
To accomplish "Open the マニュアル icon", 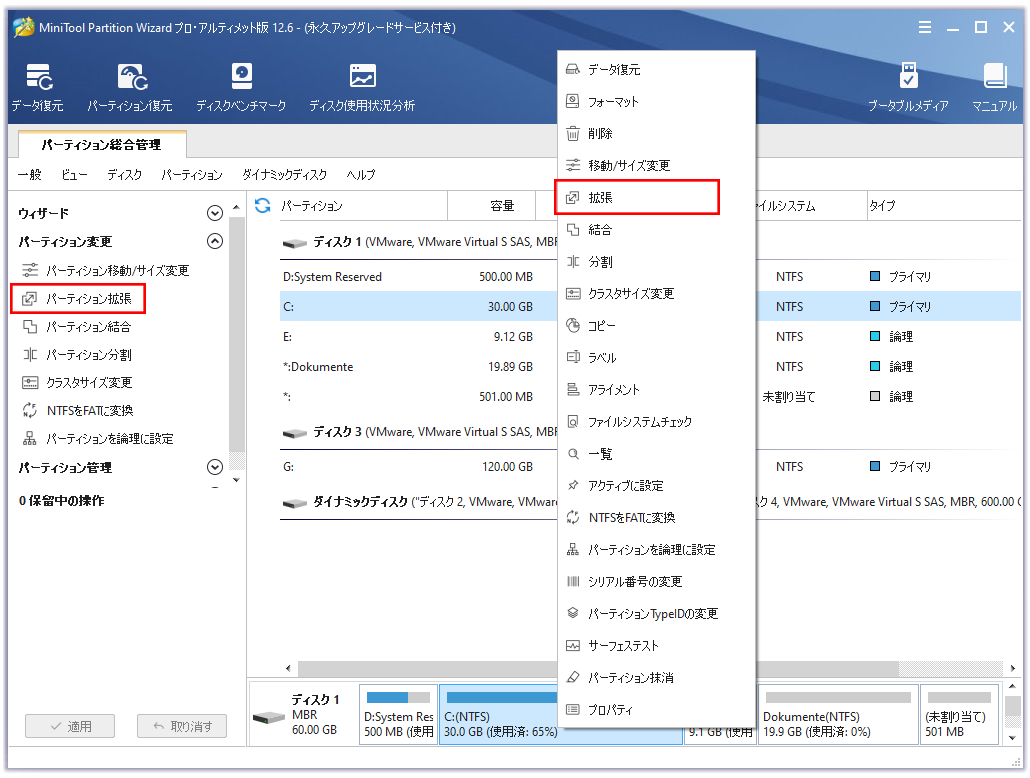I will click(994, 86).
